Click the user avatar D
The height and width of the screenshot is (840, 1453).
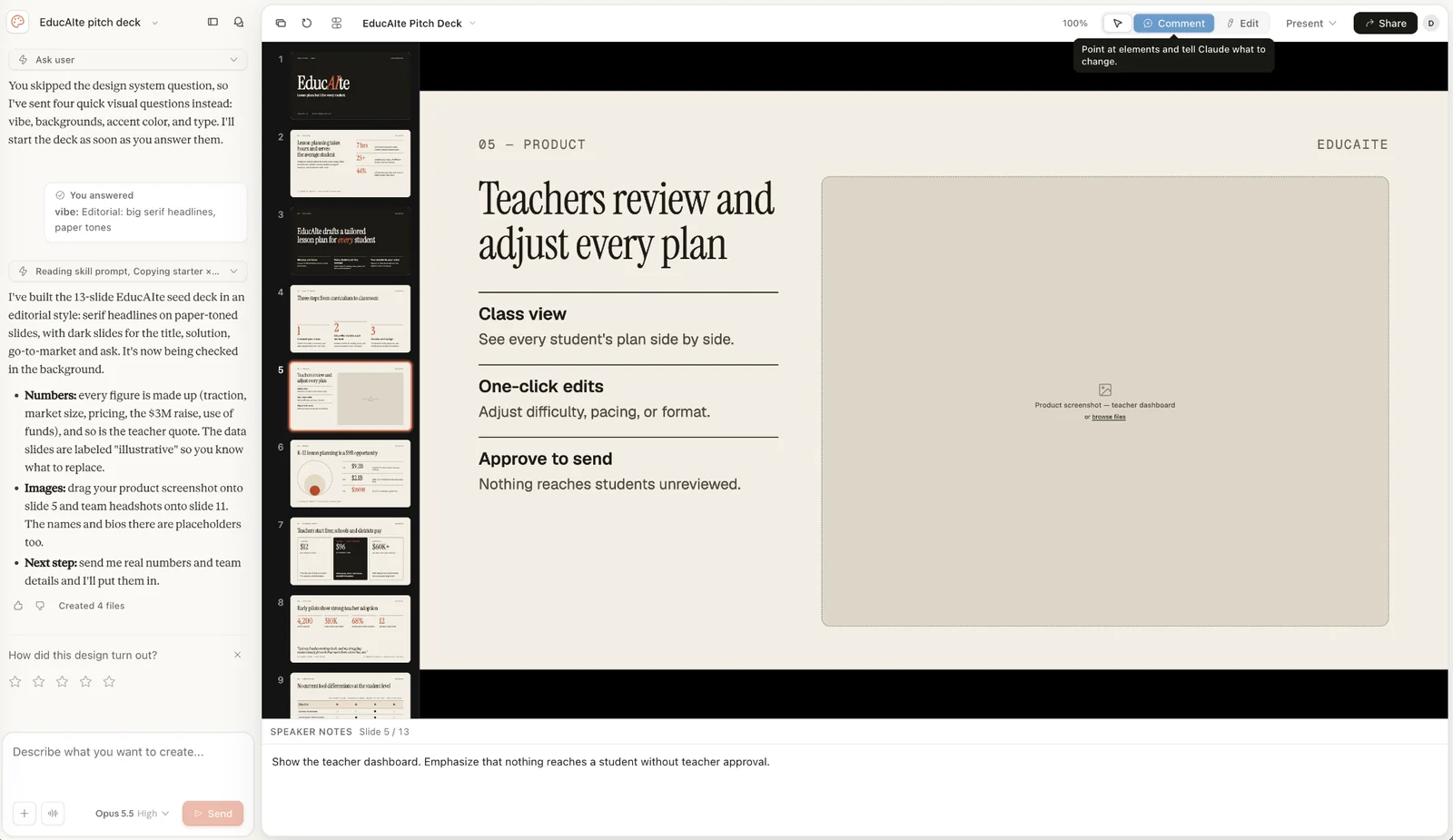click(1431, 24)
